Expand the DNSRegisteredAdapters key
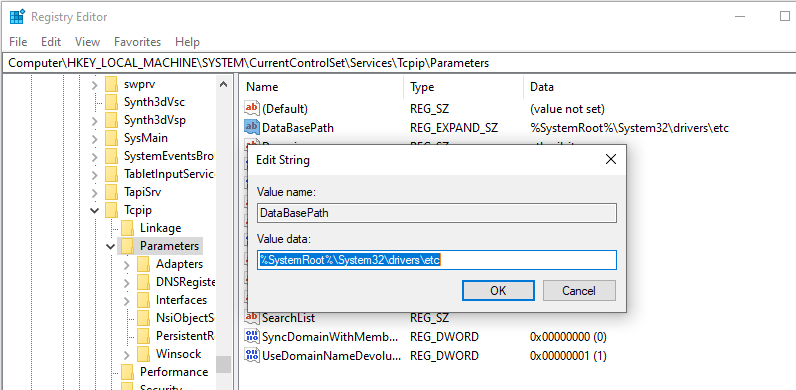The height and width of the screenshot is (390, 796). pyautogui.click(x=127, y=282)
